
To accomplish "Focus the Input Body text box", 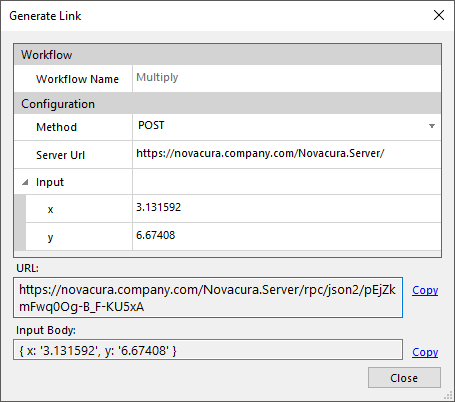I will [208, 350].
